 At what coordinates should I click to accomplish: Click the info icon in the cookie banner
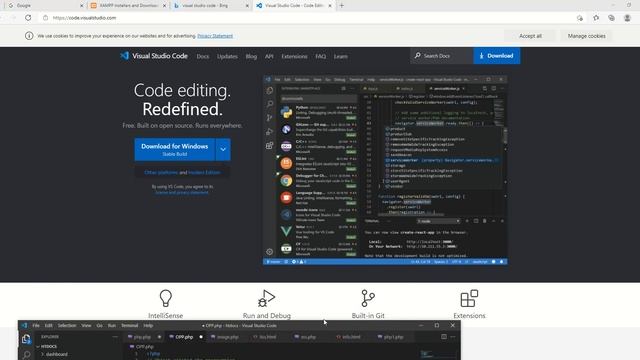pyautogui.click(x=29, y=36)
